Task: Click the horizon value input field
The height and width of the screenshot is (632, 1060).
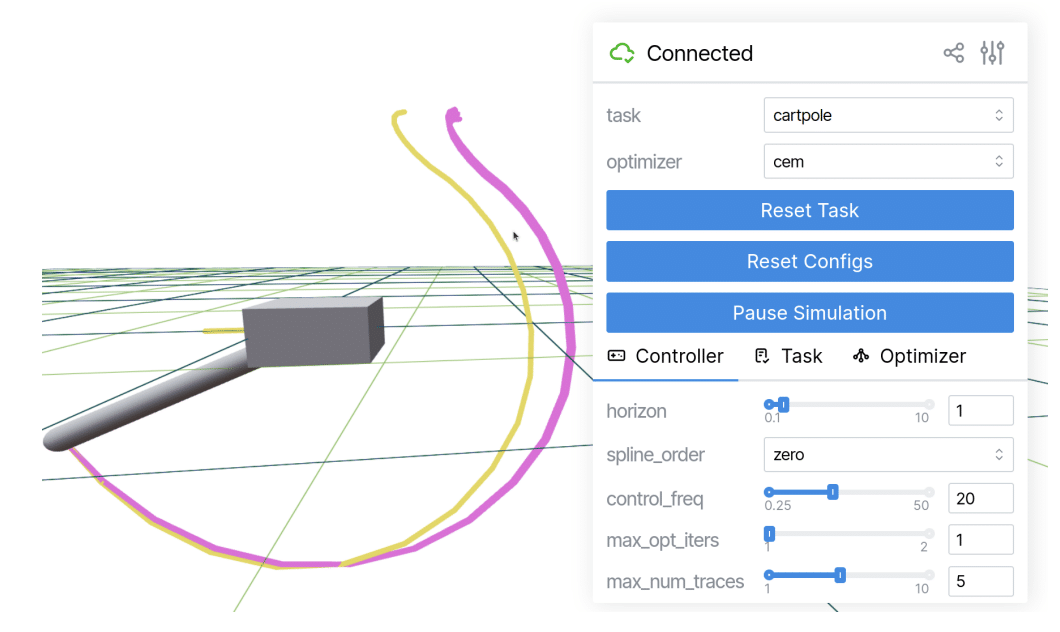Action: click(979, 411)
